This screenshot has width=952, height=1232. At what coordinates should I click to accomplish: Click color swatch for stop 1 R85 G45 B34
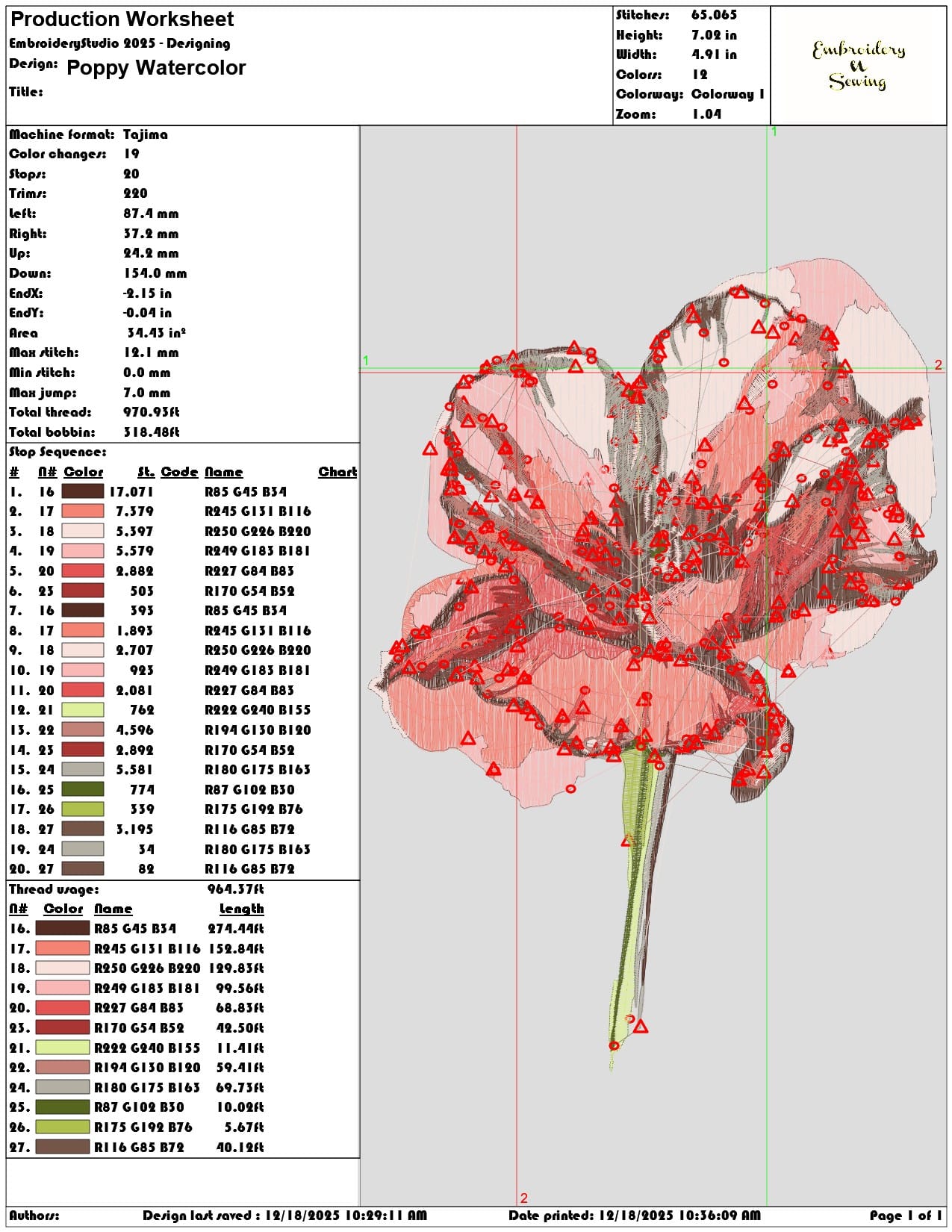click(x=82, y=491)
